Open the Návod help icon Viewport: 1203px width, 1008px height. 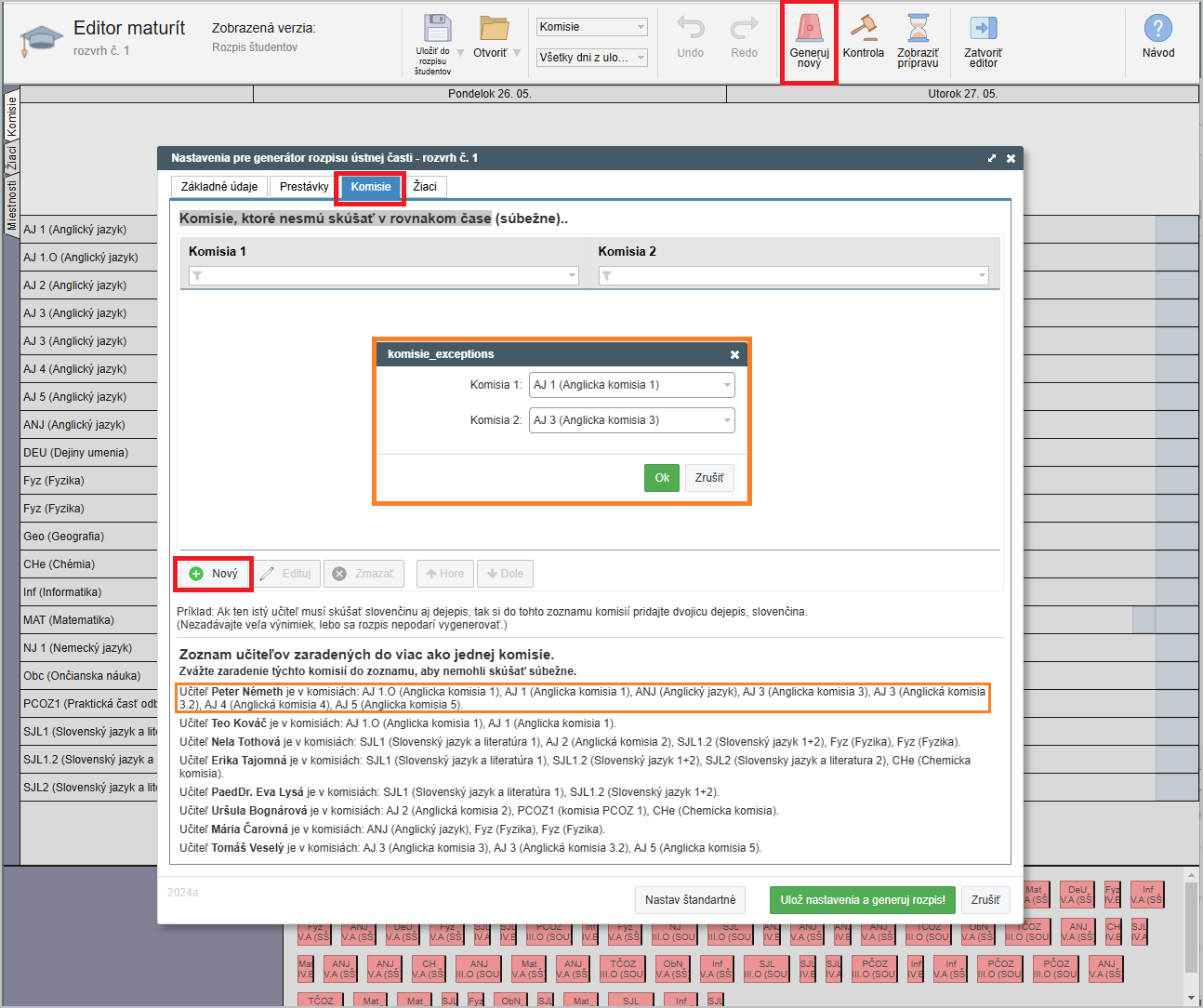point(1158,28)
